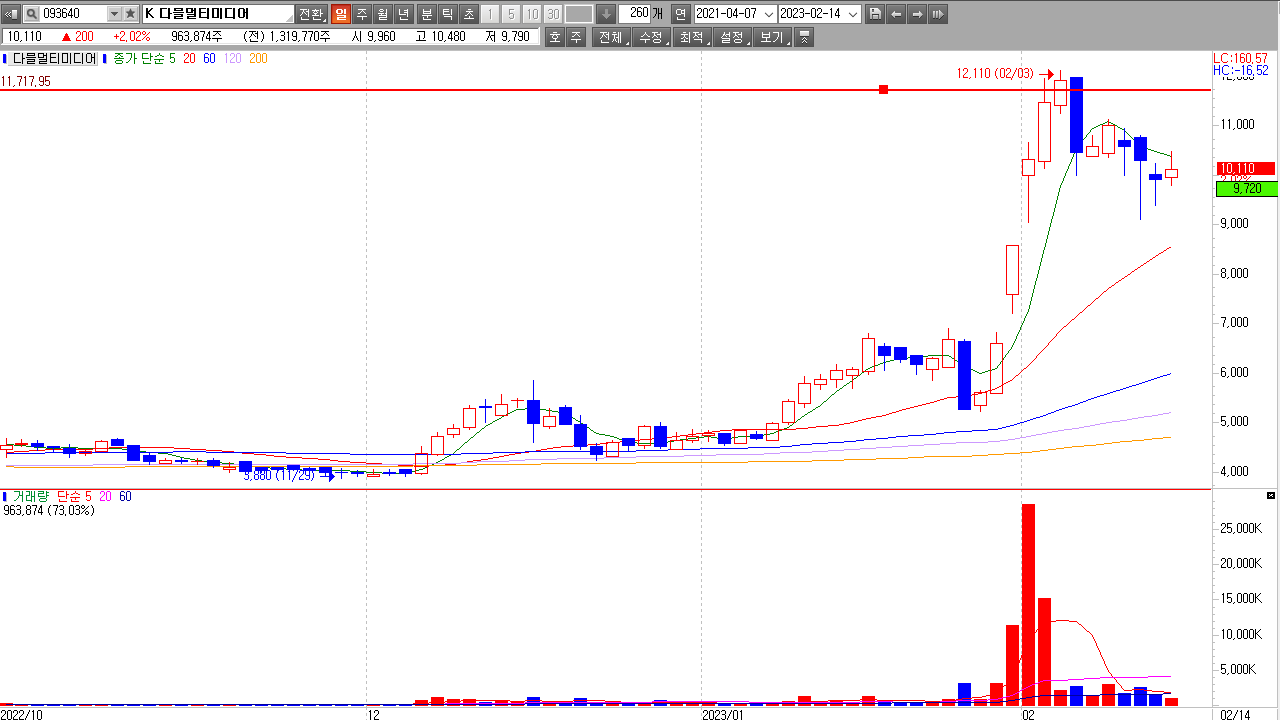
Task: Click the 호 quote button
Action: click(x=555, y=37)
